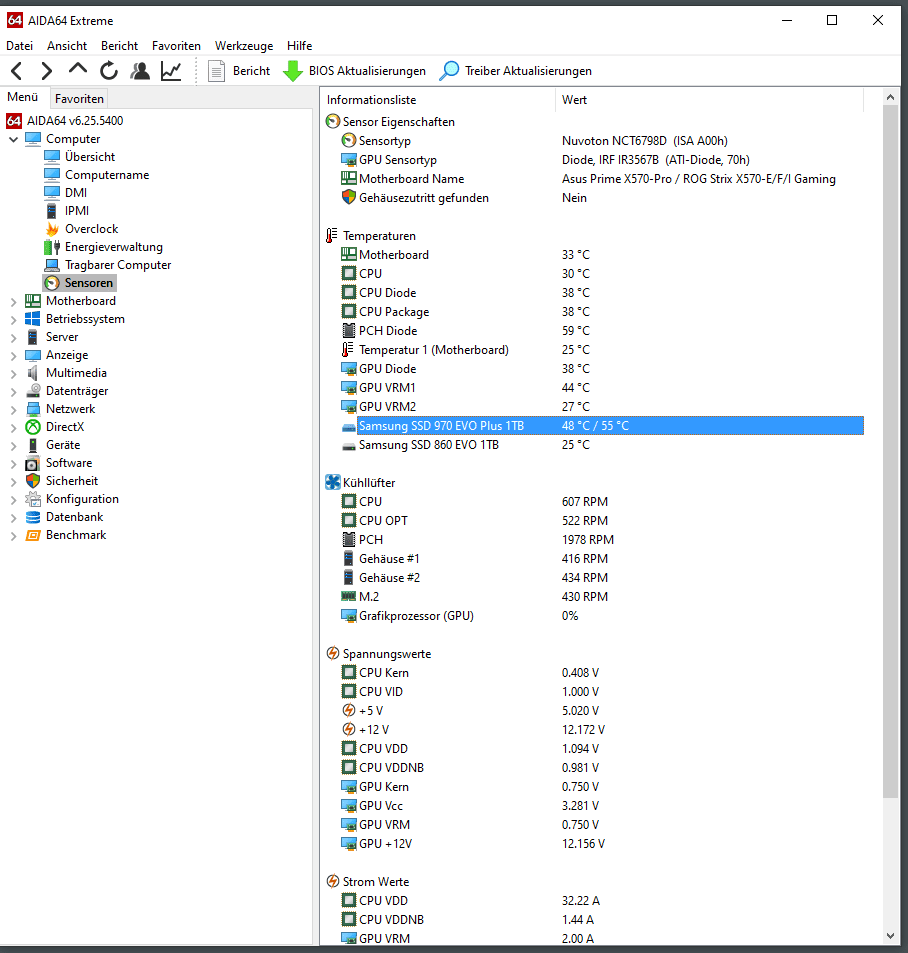The image size is (908, 953).
Task: Expand the DirectX tree node
Action: click(13, 427)
